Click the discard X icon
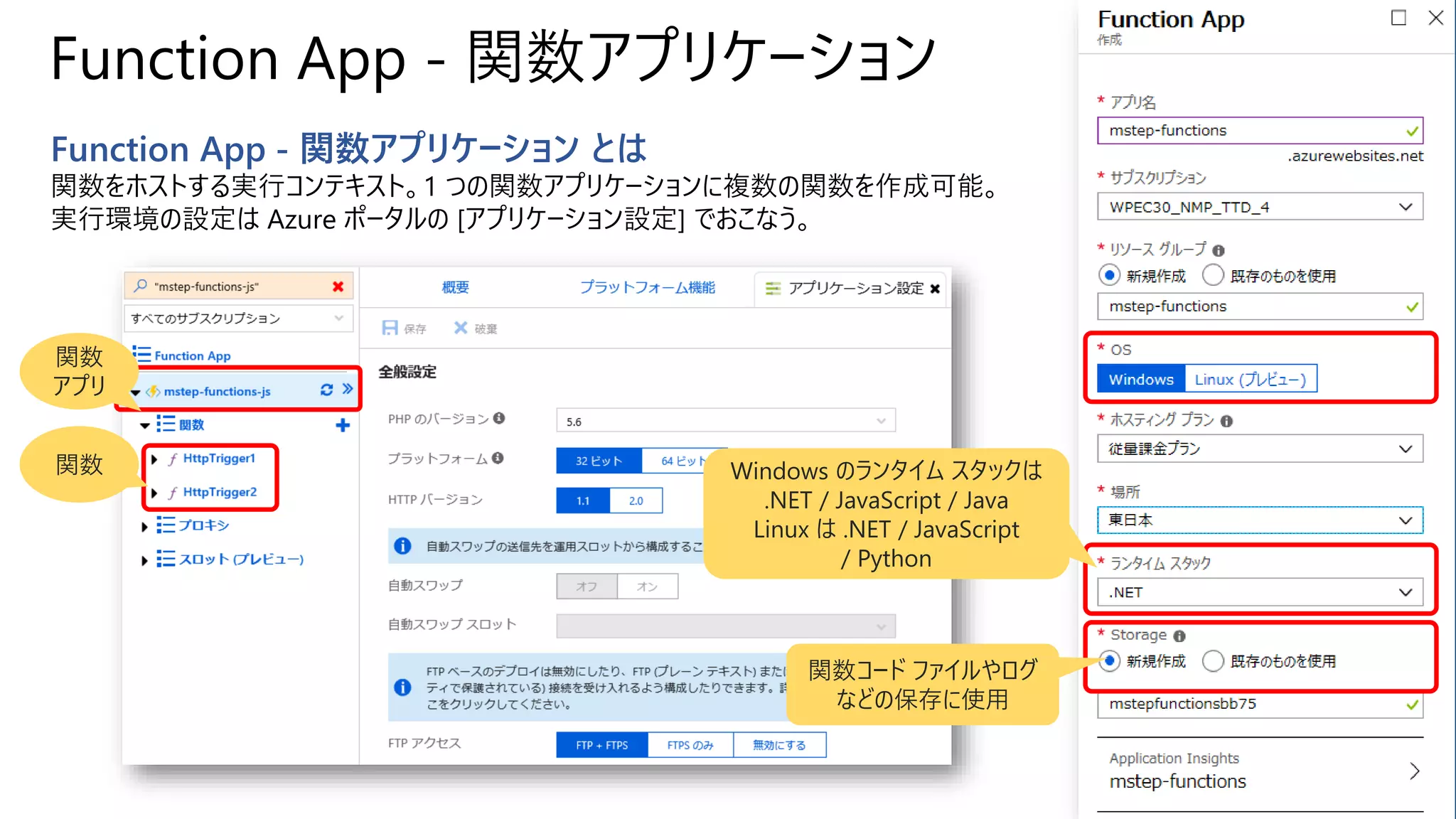 461,328
